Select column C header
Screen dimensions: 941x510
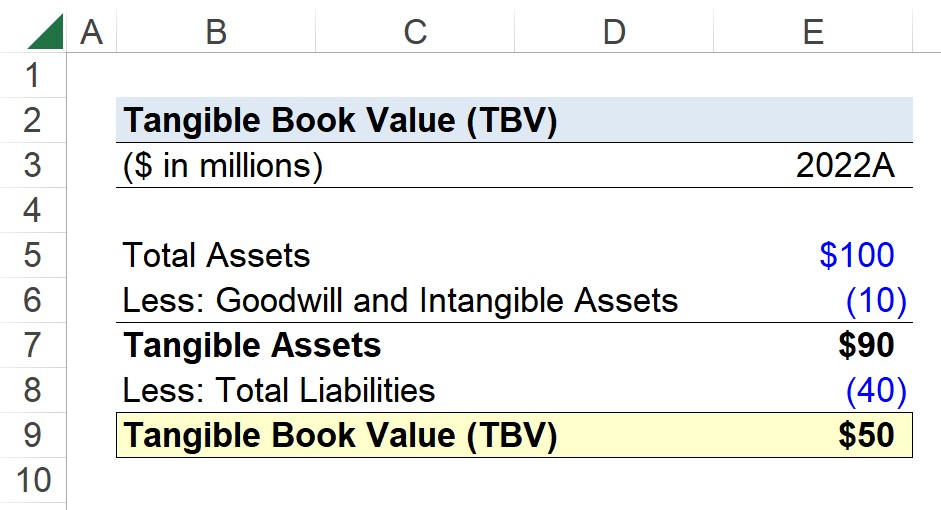tap(415, 32)
